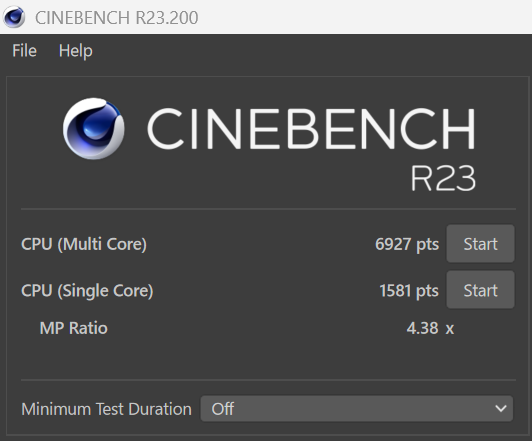Click the 1581 pts single core score
The width and height of the screenshot is (532, 441).
[409, 291]
